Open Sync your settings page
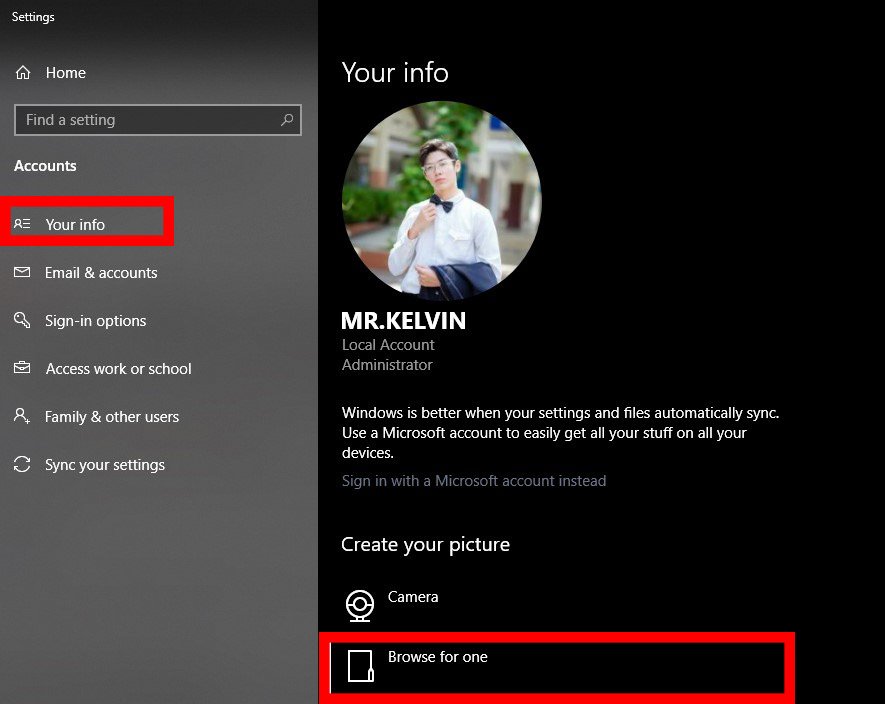Viewport: 885px width, 704px height. [105, 465]
